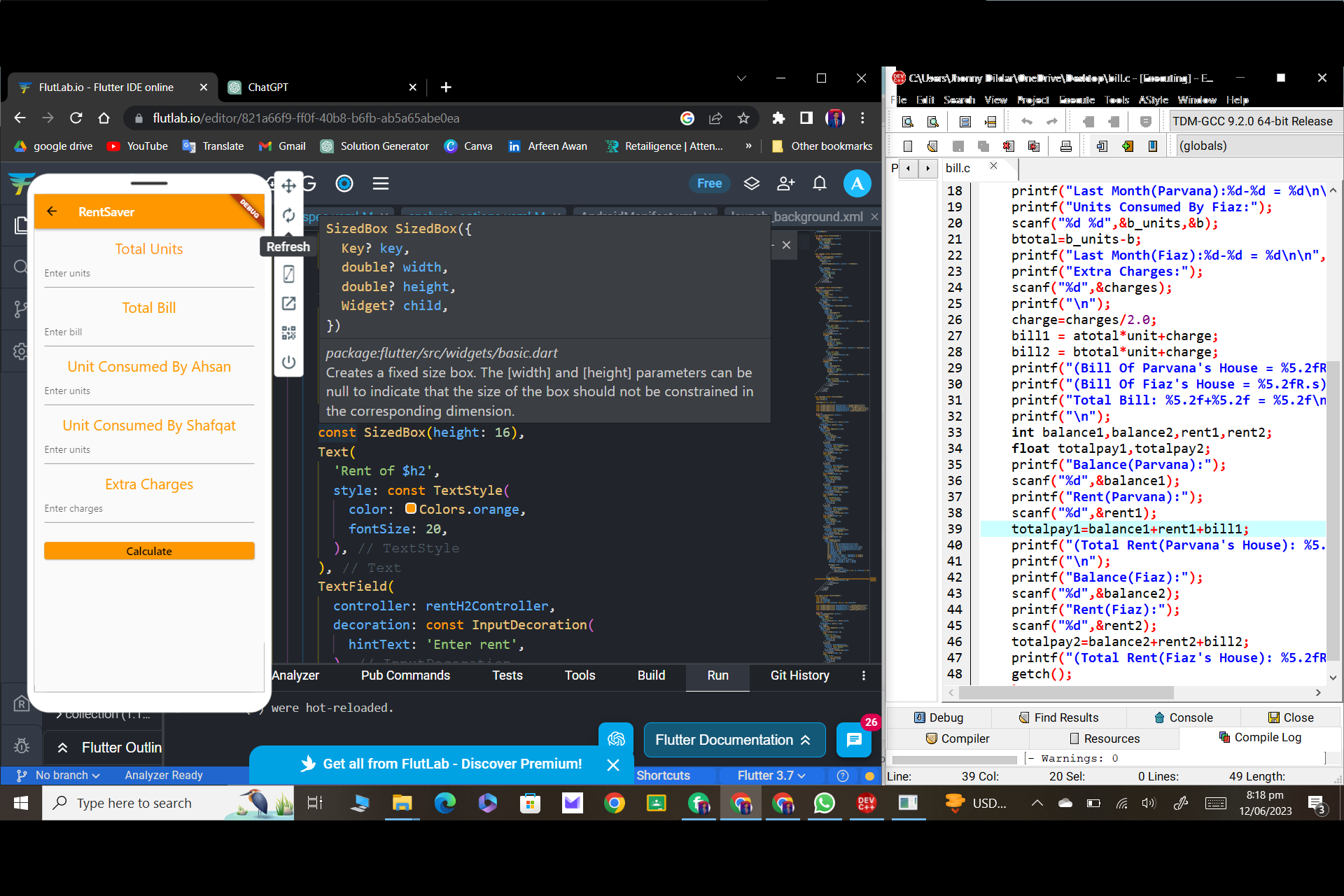This screenshot has width=1344, height=896.
Task: Switch to the Run tab
Action: click(x=717, y=675)
